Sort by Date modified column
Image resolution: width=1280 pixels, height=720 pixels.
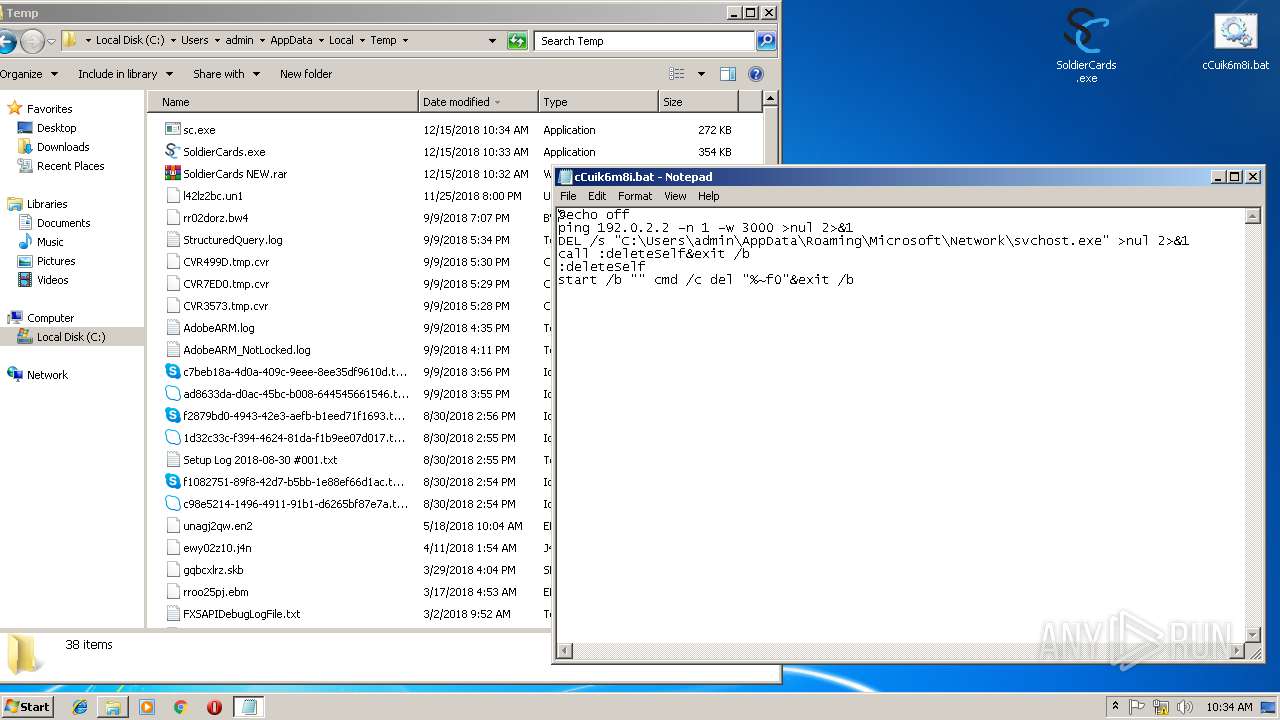pos(478,102)
